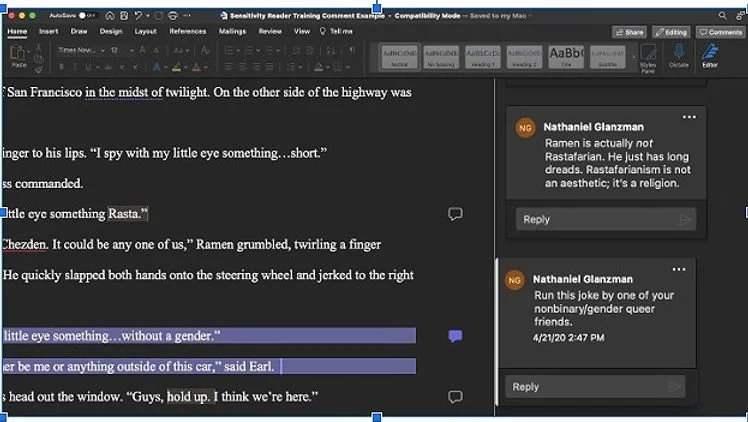Open the Mailings tab
Viewport: 748px width, 422px height.
tap(232, 31)
